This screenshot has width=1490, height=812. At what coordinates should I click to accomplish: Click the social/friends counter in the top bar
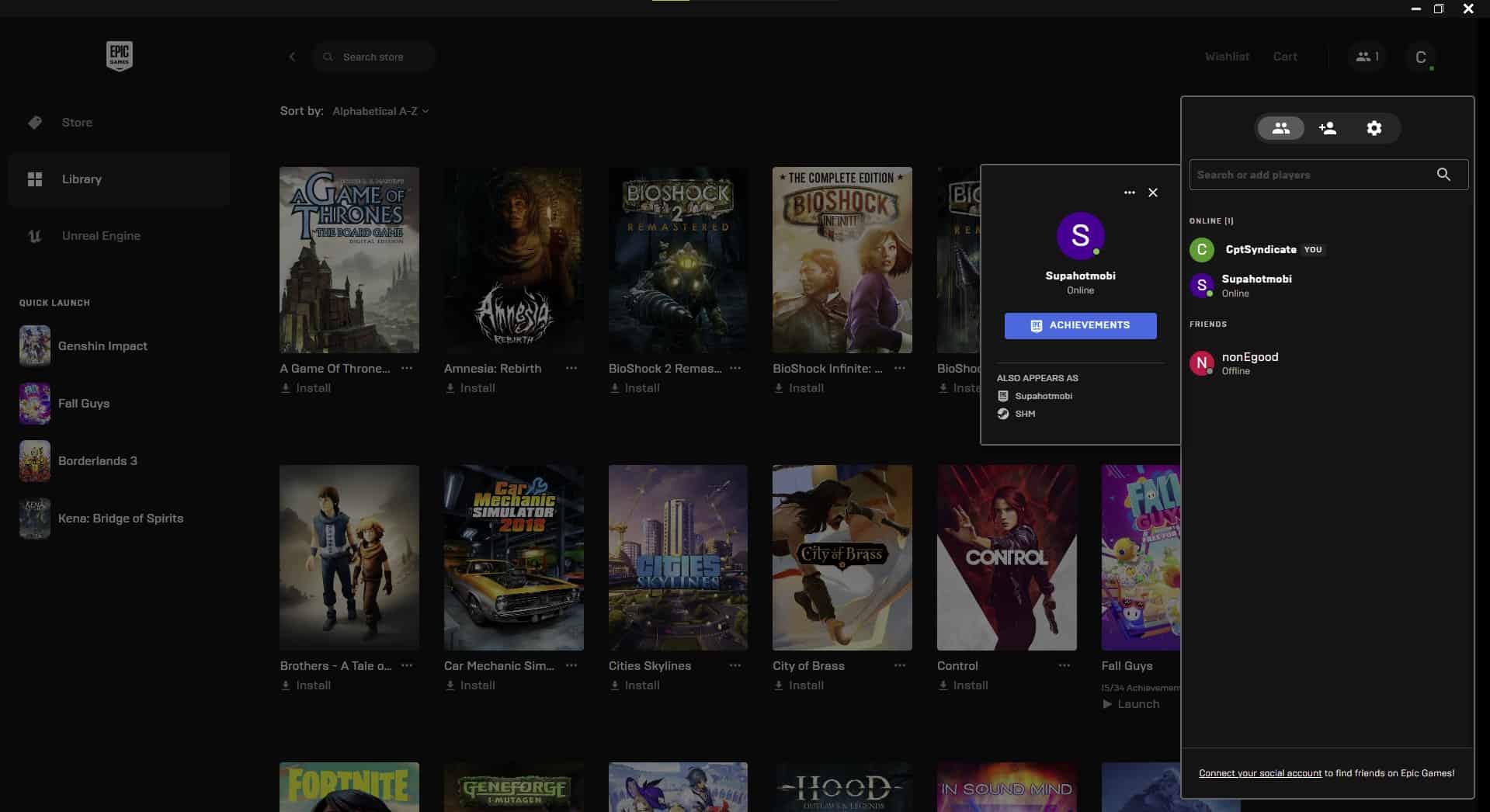[x=1367, y=56]
